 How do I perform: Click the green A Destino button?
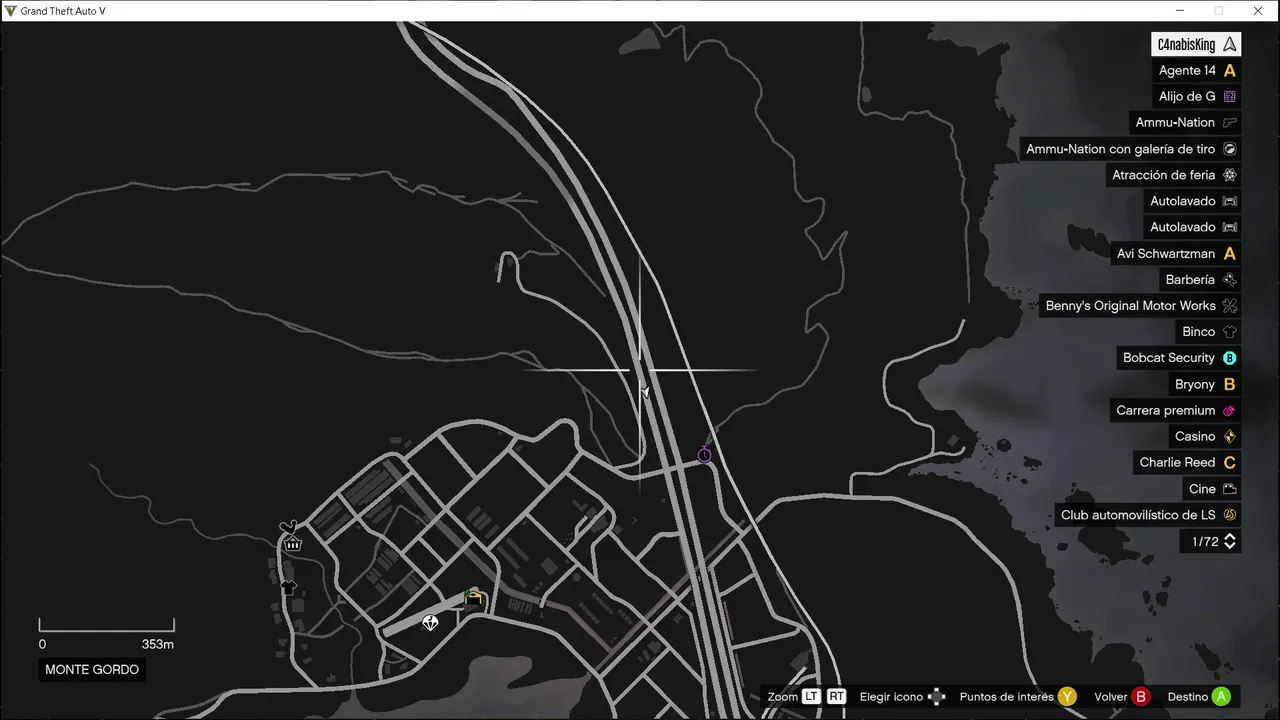[x=1221, y=697]
